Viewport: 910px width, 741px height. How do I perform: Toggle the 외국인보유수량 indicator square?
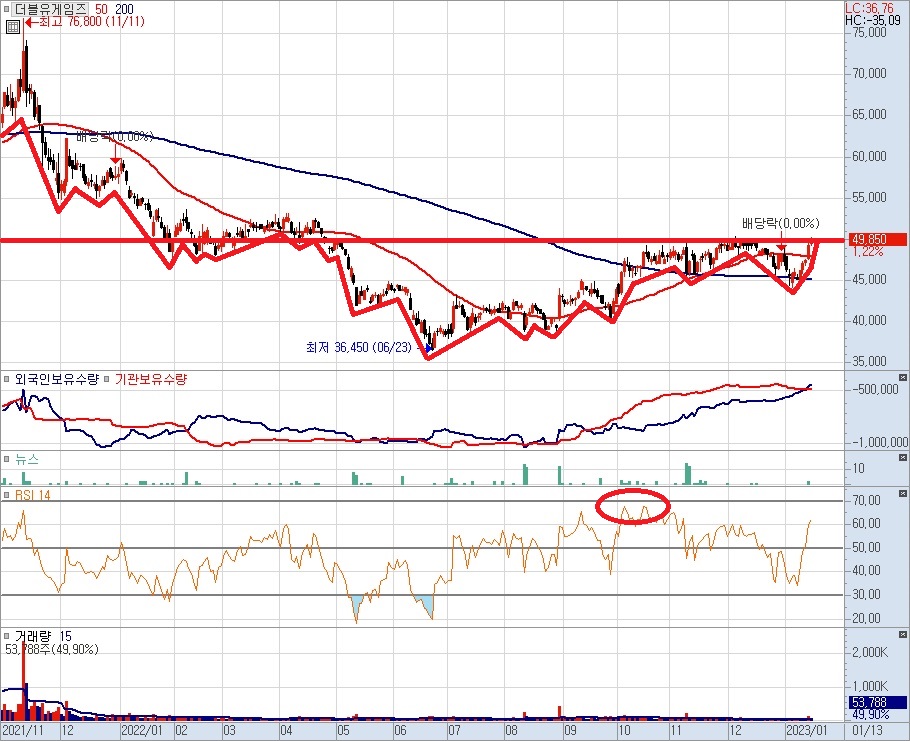coord(7,379)
